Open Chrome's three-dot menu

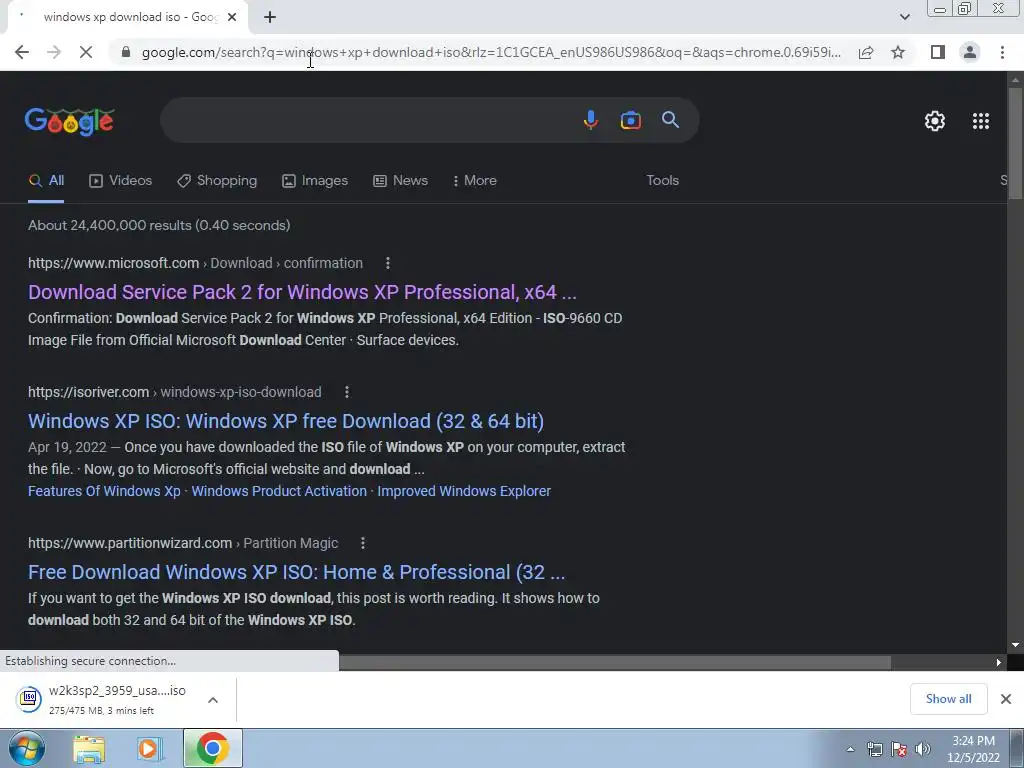1002,52
